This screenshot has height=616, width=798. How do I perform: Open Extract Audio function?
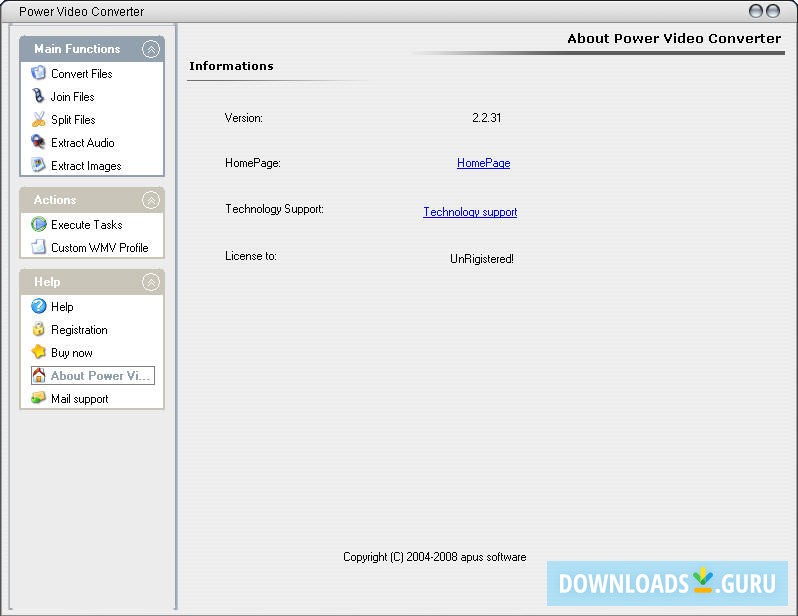pyautogui.click(x=82, y=143)
